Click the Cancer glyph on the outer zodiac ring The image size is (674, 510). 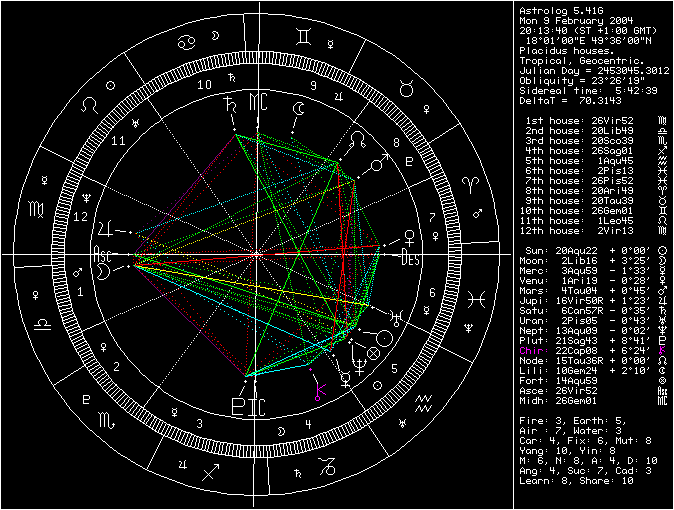pos(187,43)
